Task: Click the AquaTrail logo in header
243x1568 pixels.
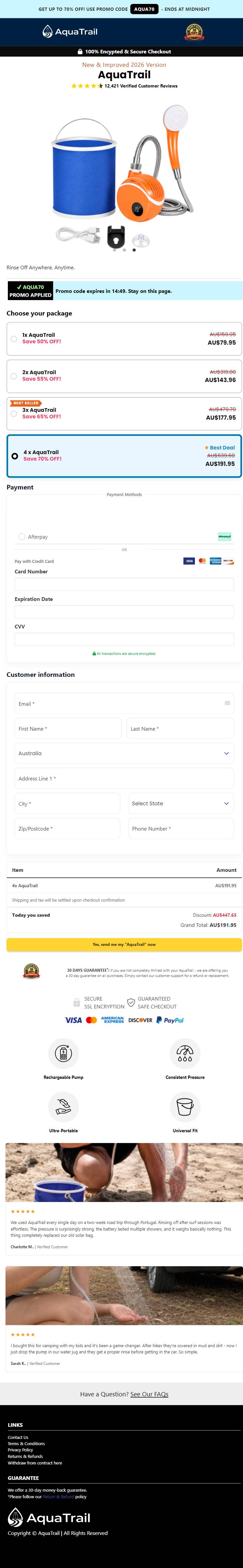Action: click(x=70, y=32)
